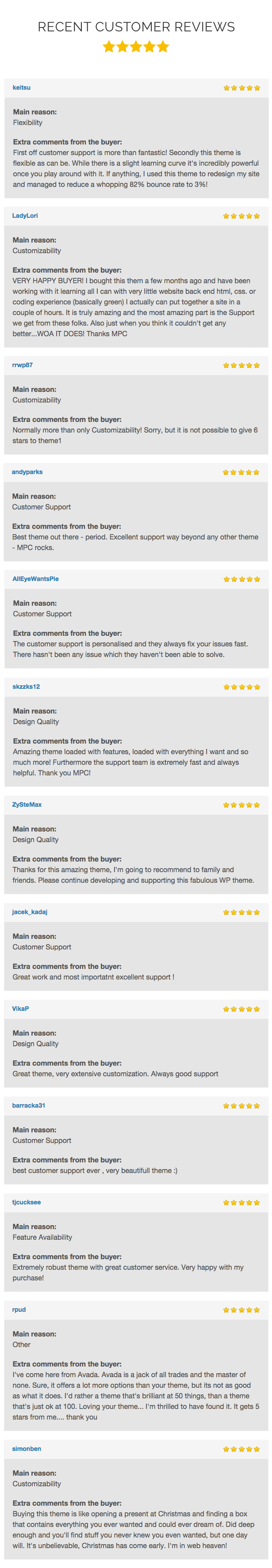Viewport: 272px width, 1568px height.
Task: Open the LadyLori username link
Action: pos(25,216)
